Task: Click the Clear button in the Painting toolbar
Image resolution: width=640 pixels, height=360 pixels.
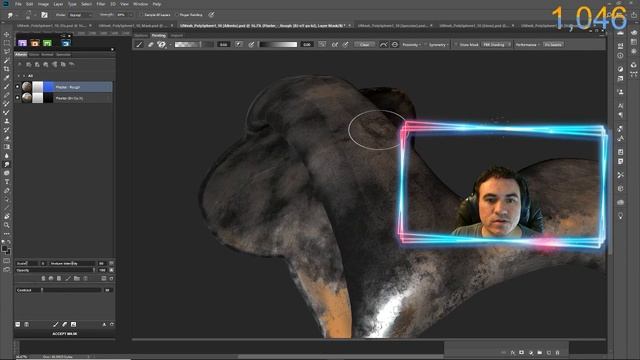Action: pyautogui.click(x=364, y=44)
